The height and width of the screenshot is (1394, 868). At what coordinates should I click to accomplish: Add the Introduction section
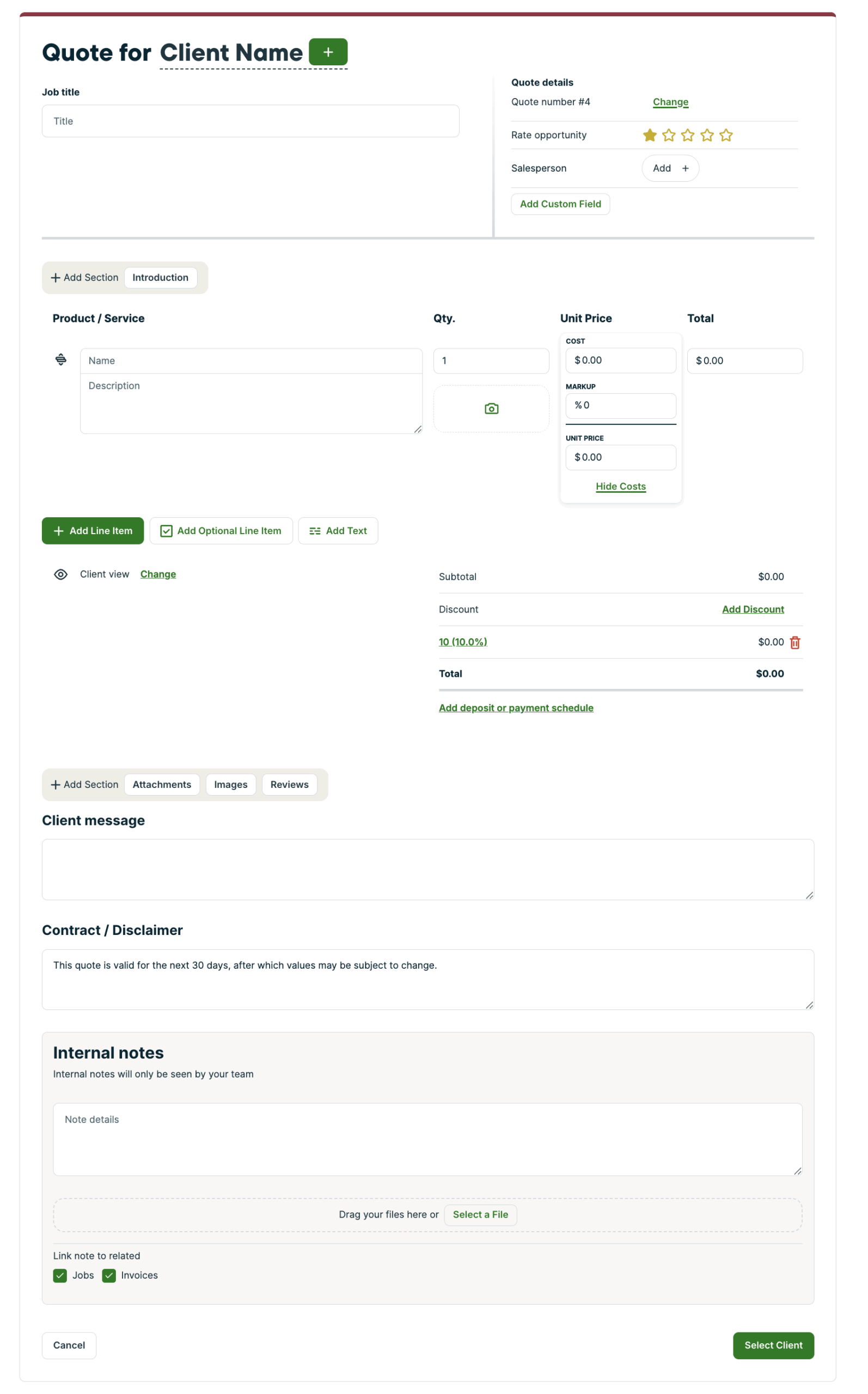point(160,278)
